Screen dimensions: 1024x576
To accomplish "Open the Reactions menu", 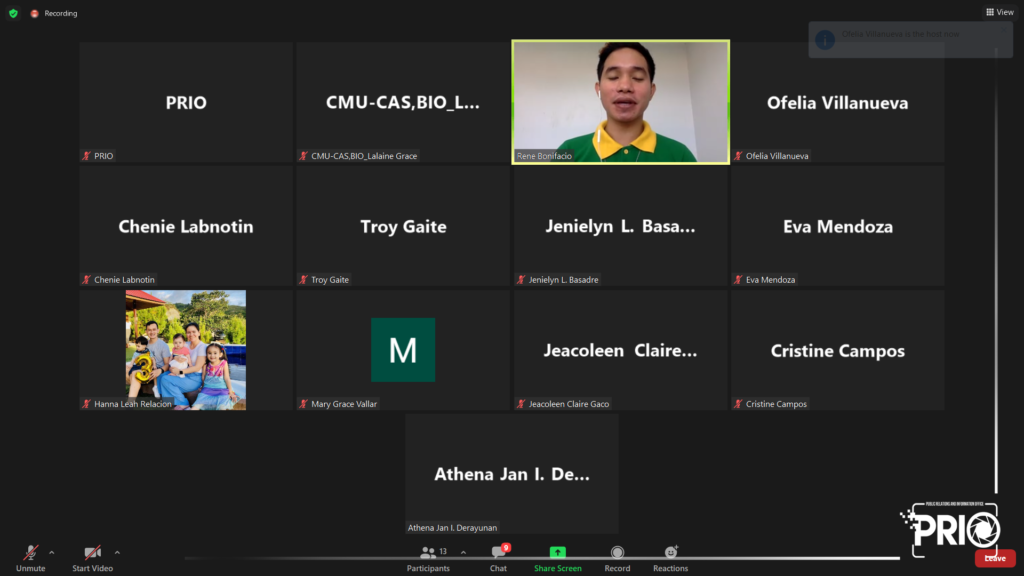I will tap(670, 553).
